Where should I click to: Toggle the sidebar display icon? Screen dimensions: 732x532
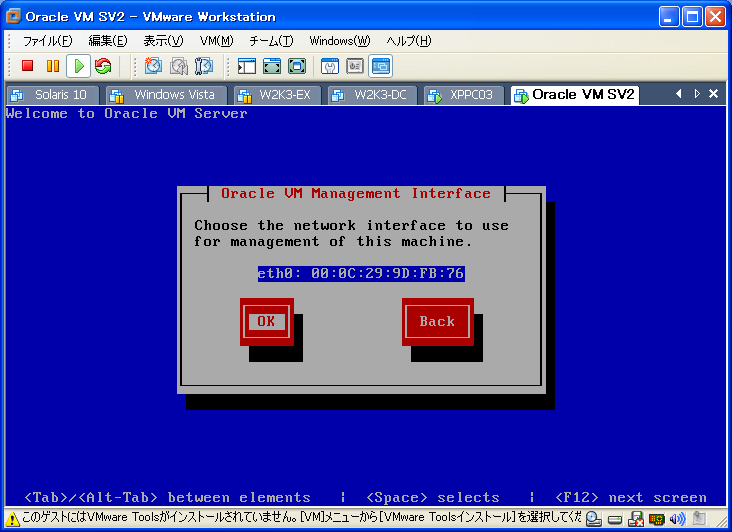pos(246,66)
